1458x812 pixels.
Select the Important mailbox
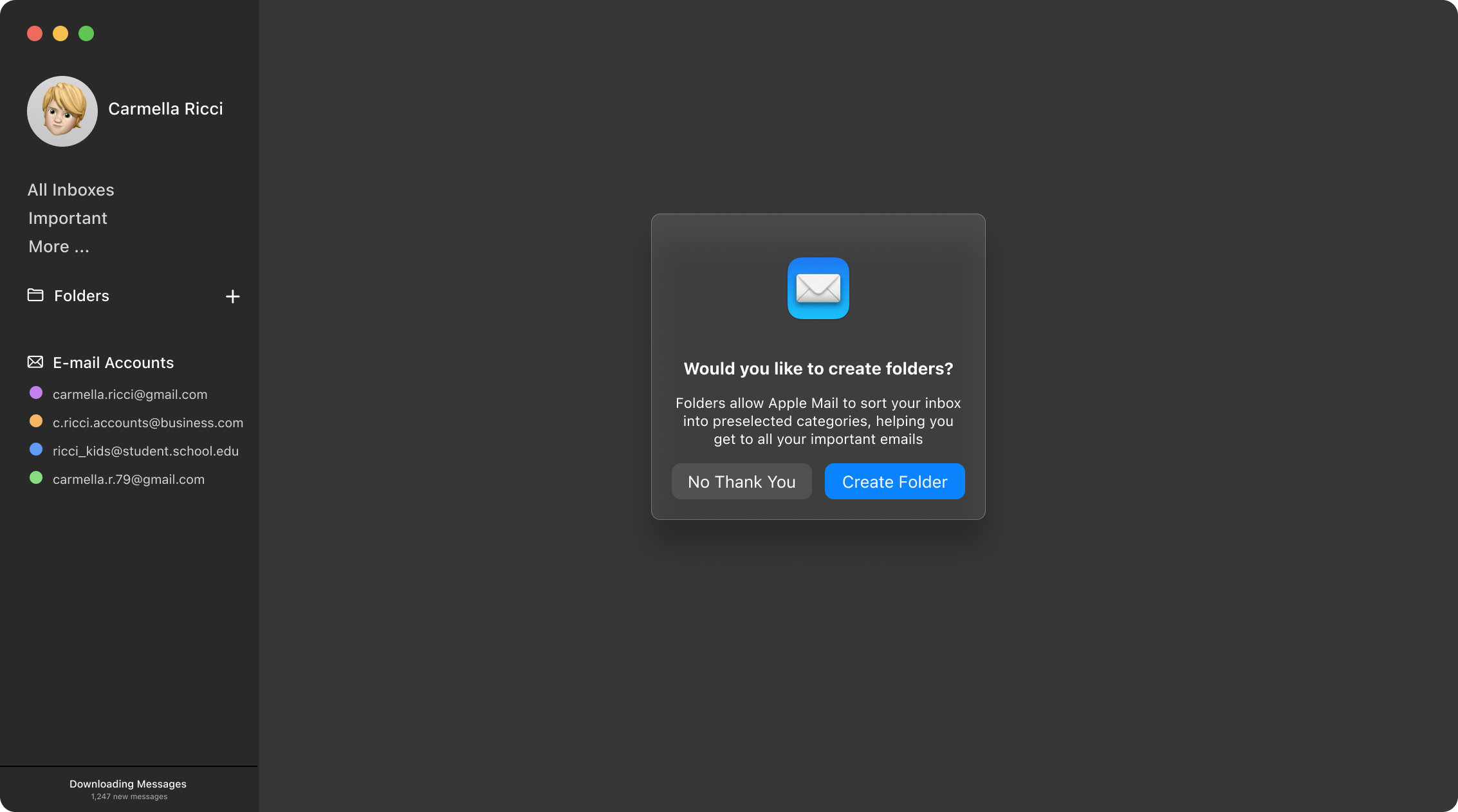(68, 218)
